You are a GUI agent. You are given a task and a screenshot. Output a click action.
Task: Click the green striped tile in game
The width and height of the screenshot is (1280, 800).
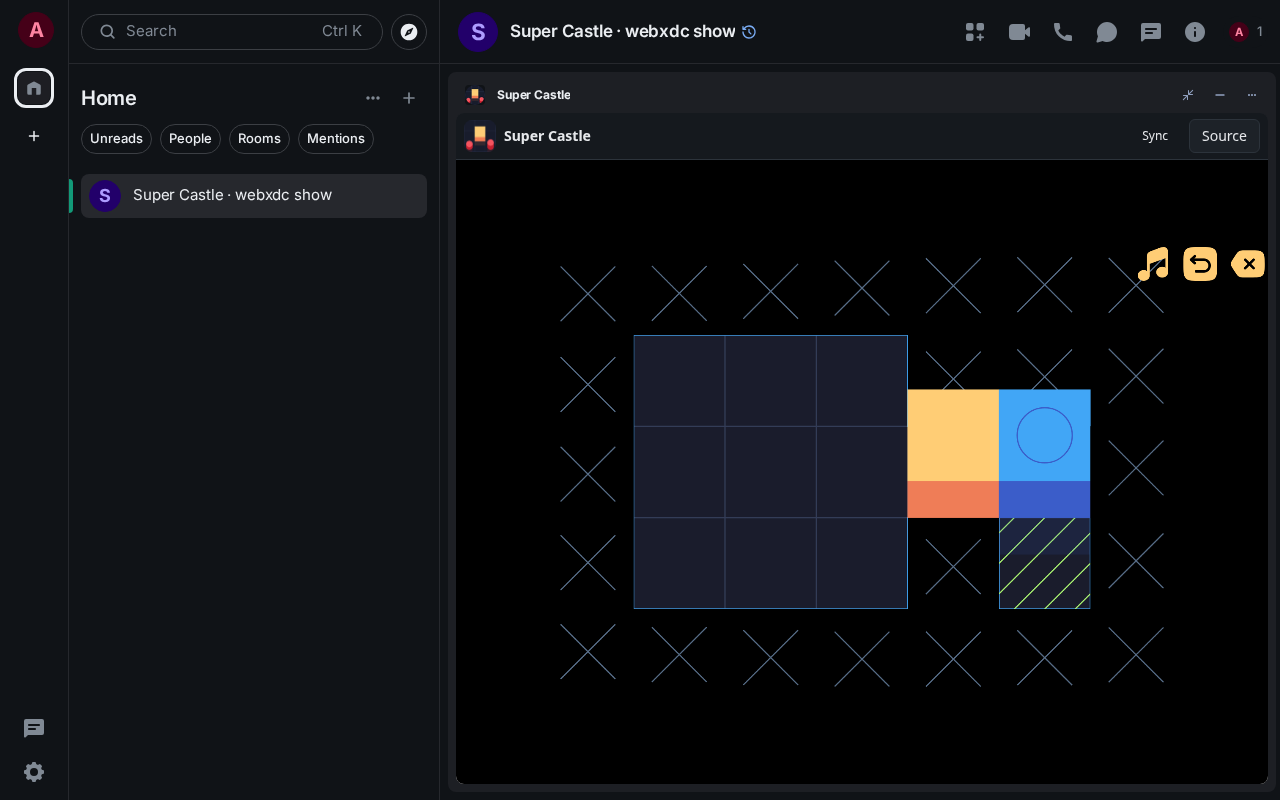tap(1045, 563)
